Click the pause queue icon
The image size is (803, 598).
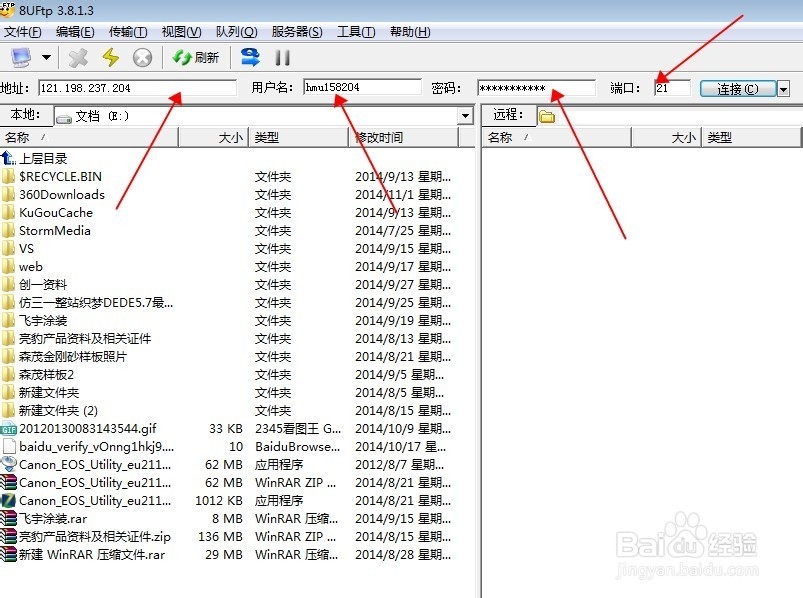(x=283, y=57)
